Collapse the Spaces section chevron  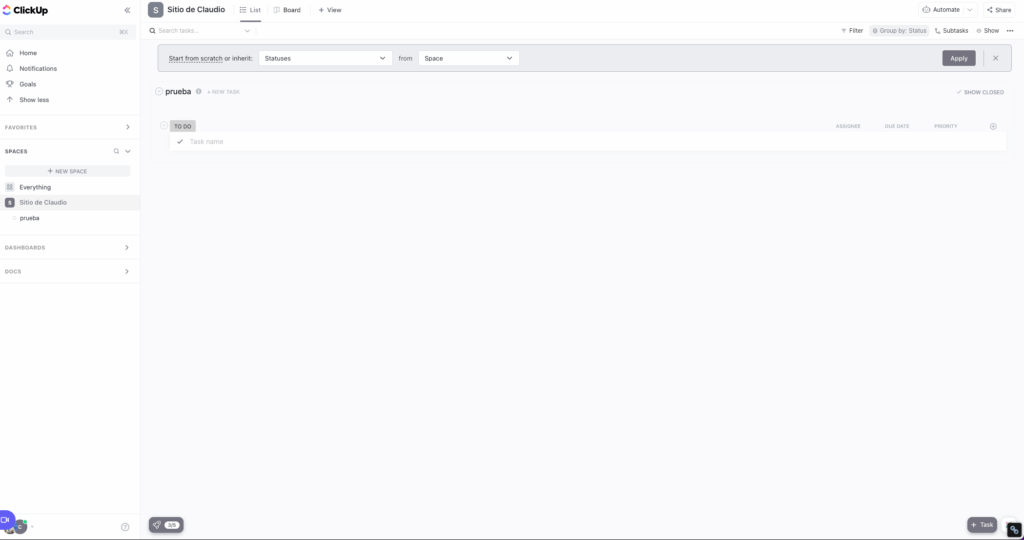[x=128, y=151]
